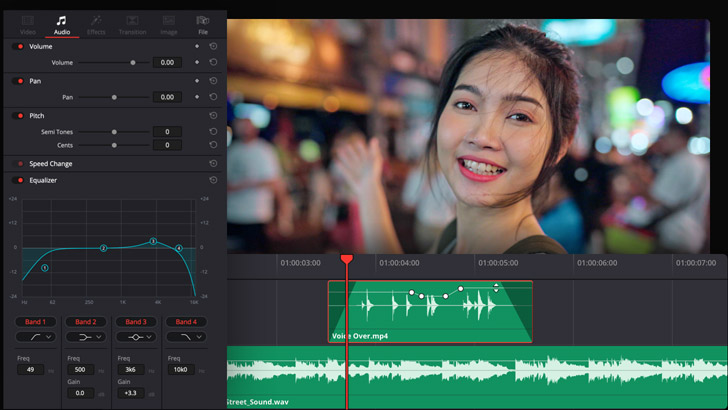
Task: Select EQ point 3 on the curve
Action: coord(153,241)
